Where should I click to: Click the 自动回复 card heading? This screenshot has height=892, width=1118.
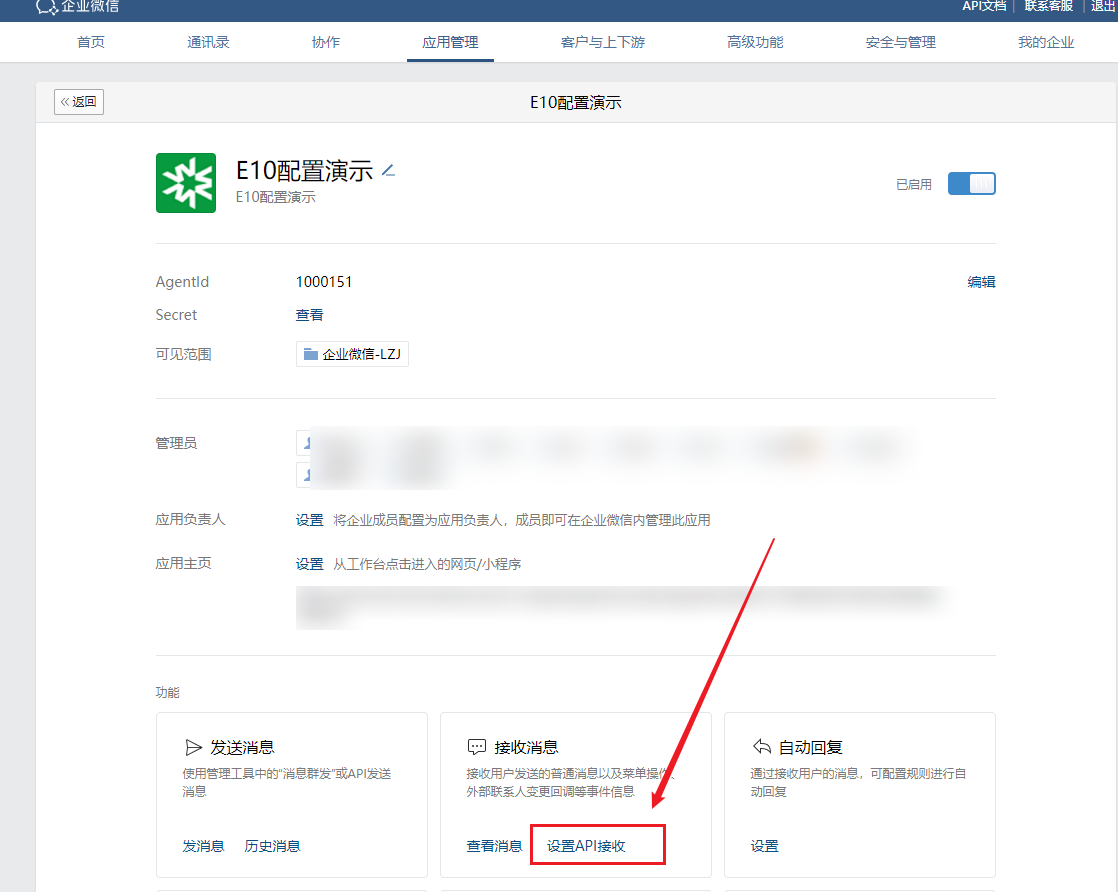point(811,747)
